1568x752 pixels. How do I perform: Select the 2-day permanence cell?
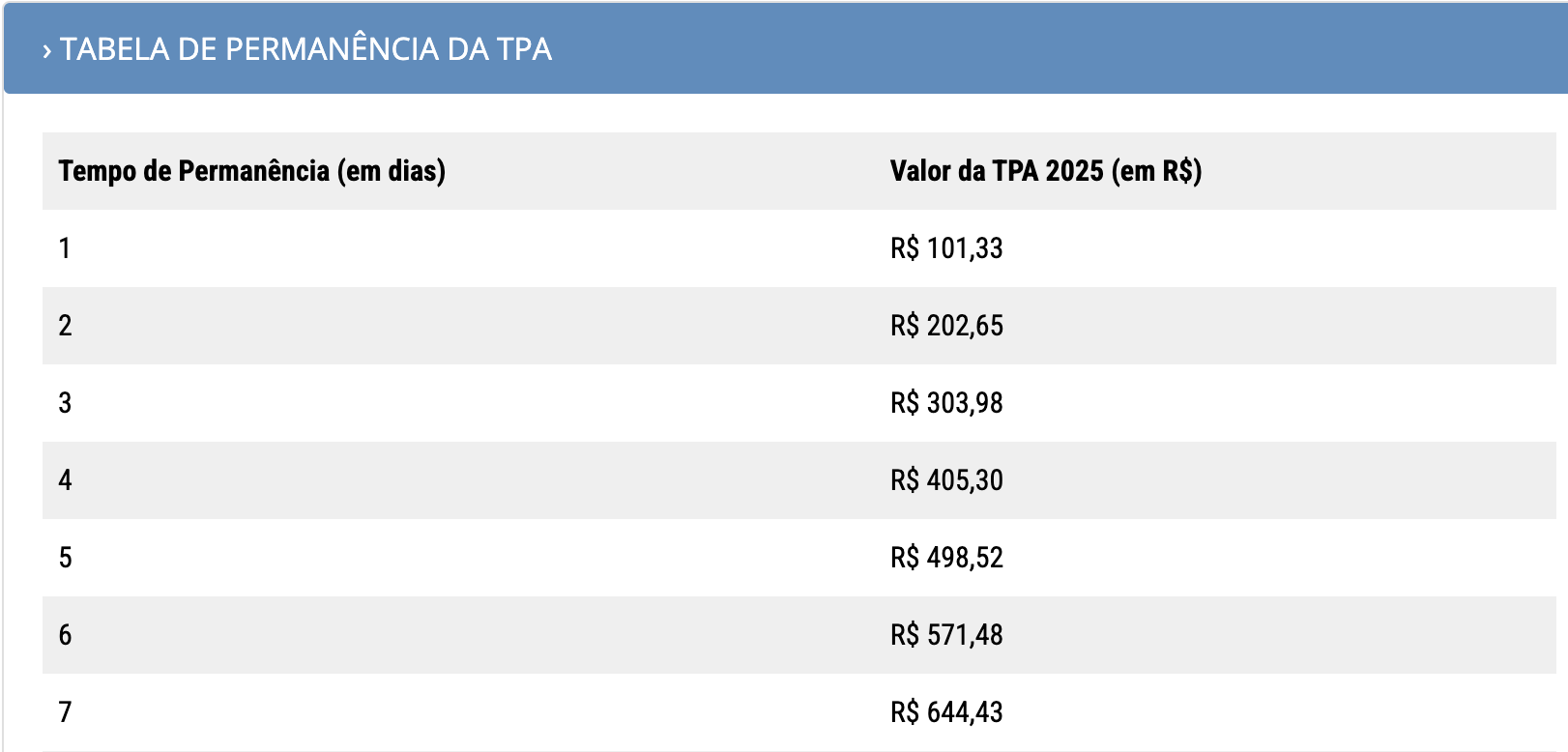click(x=65, y=326)
